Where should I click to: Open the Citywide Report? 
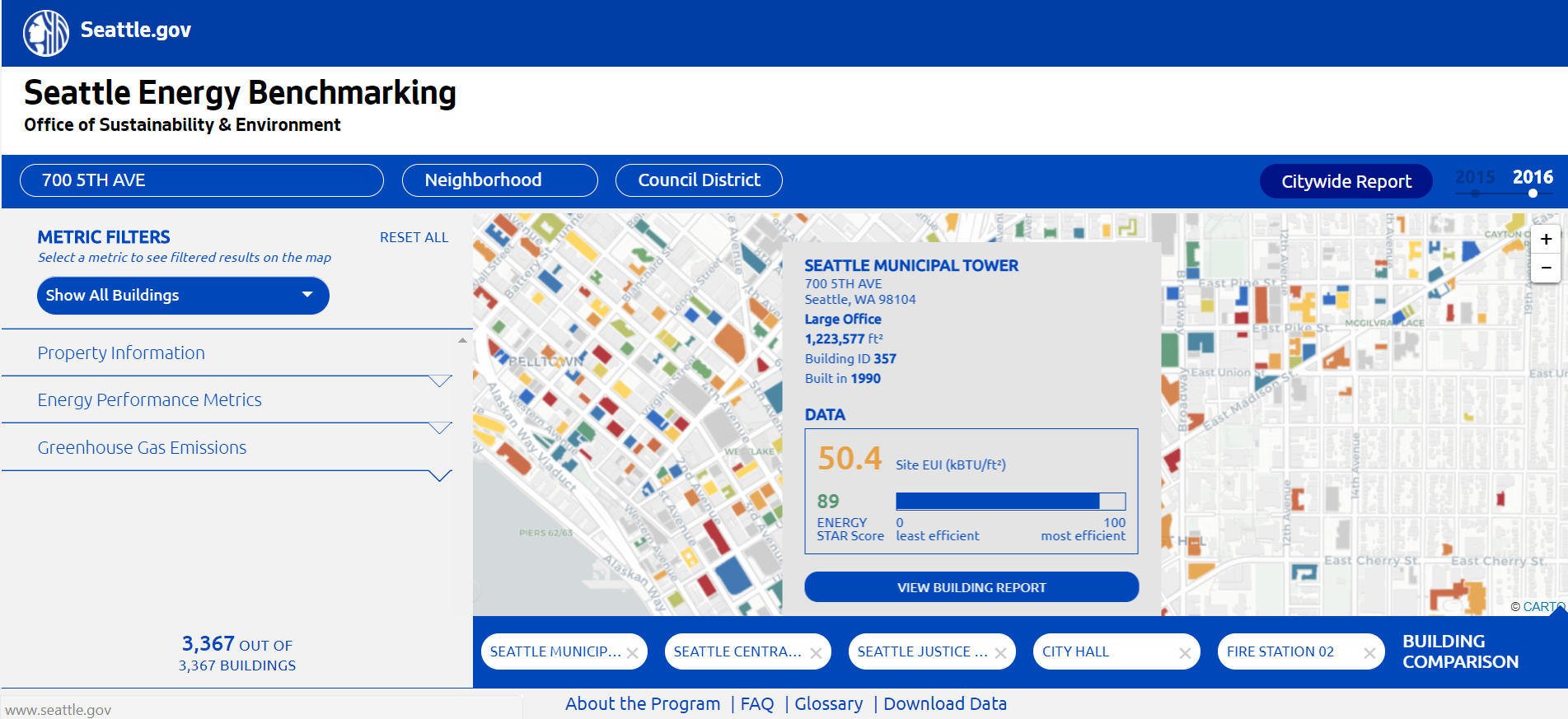coord(1346,181)
